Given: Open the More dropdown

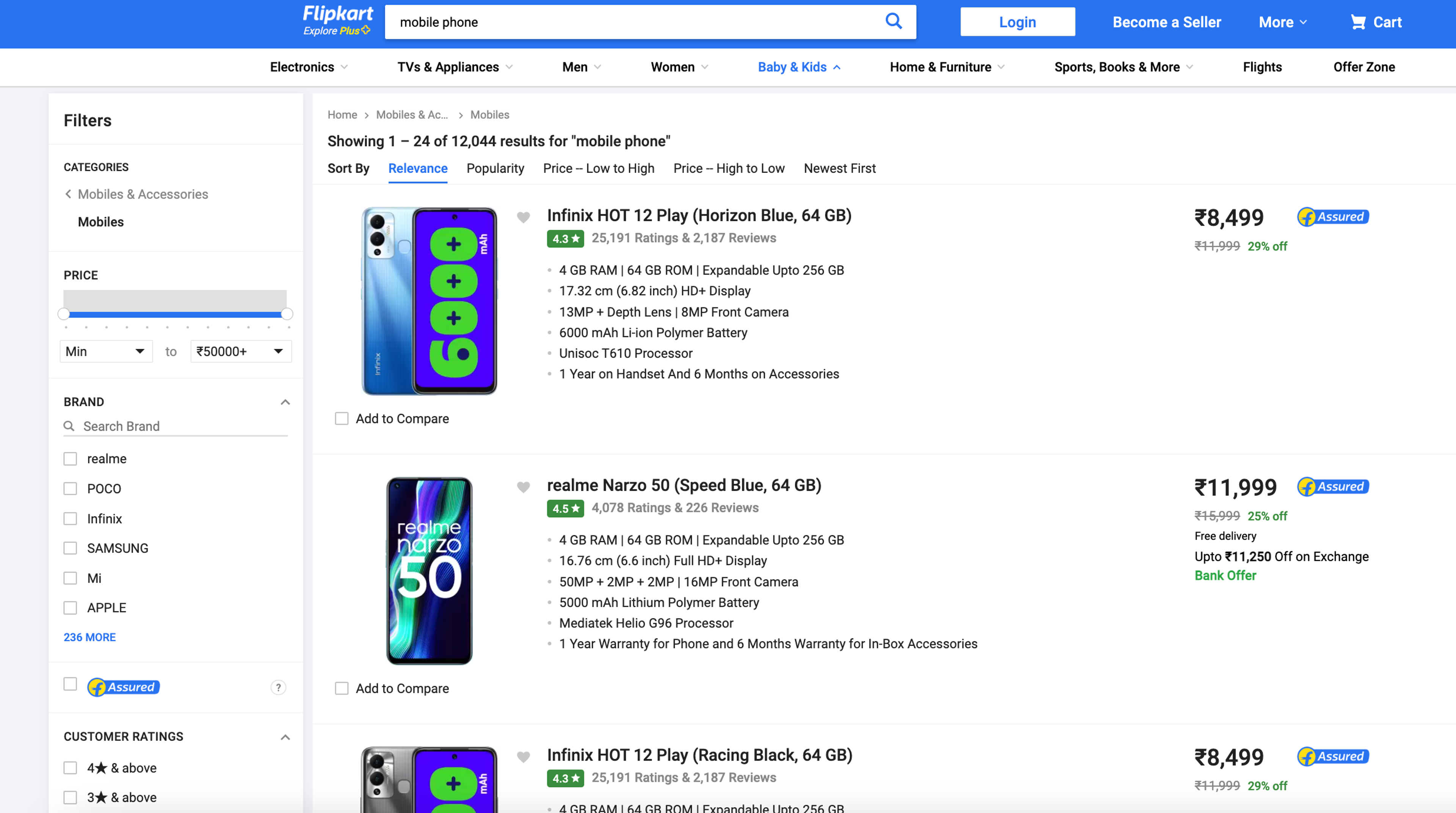Looking at the screenshot, I should tap(1282, 22).
